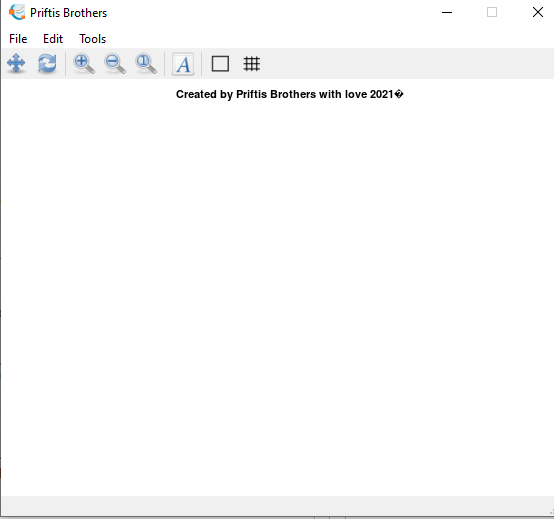554x519 pixels.
Task: Open the Edit menu
Action: coord(53,39)
